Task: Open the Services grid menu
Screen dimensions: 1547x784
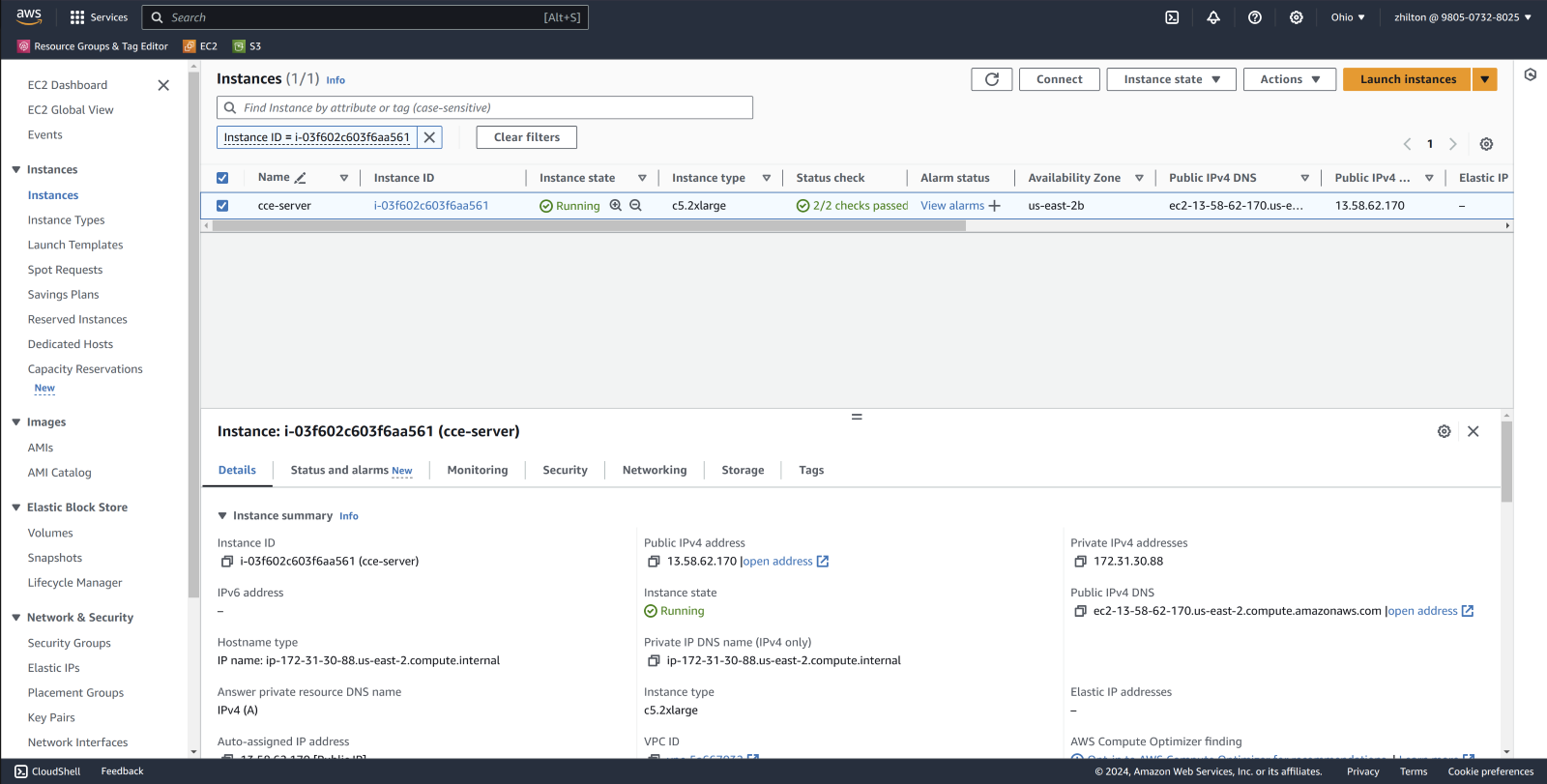Action: (99, 17)
